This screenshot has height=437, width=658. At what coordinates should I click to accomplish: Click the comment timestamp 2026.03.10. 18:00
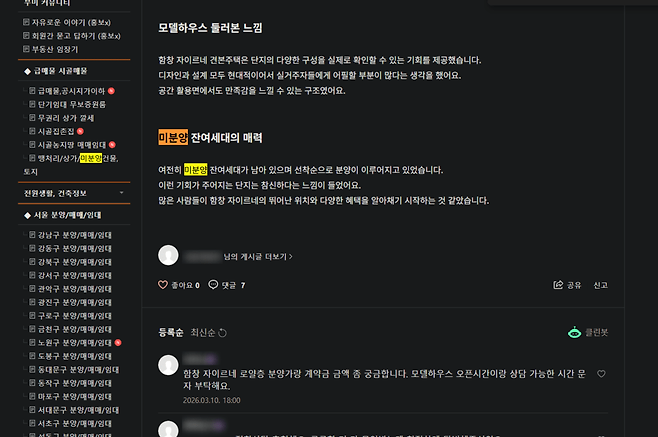click(212, 400)
